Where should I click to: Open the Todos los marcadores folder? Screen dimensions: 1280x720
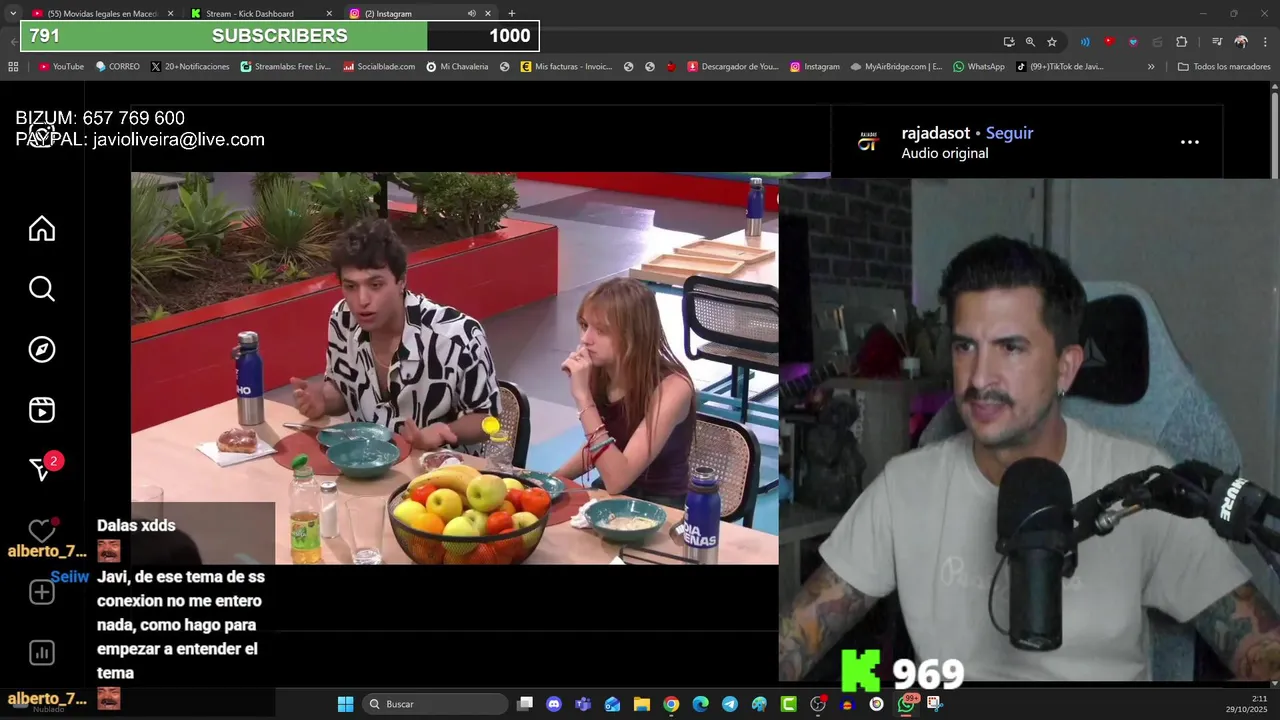pyautogui.click(x=1224, y=67)
